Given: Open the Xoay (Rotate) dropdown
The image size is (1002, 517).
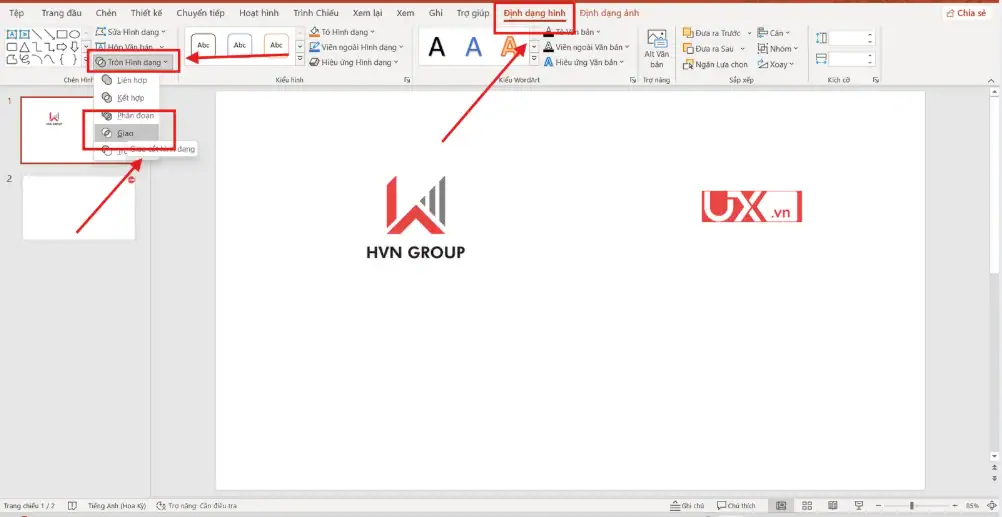Looking at the screenshot, I should point(775,64).
